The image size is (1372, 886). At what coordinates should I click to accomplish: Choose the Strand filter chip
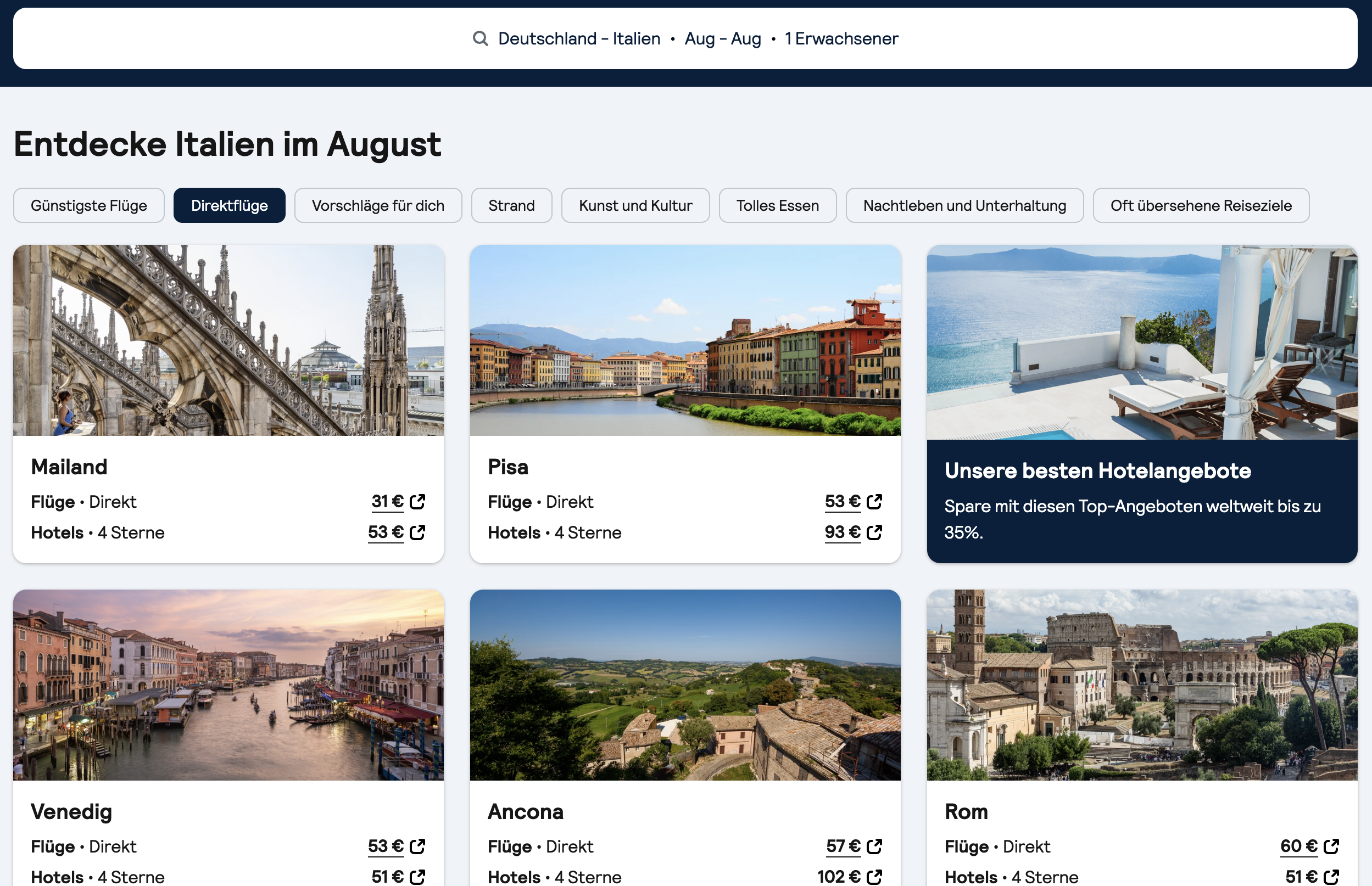(512, 205)
